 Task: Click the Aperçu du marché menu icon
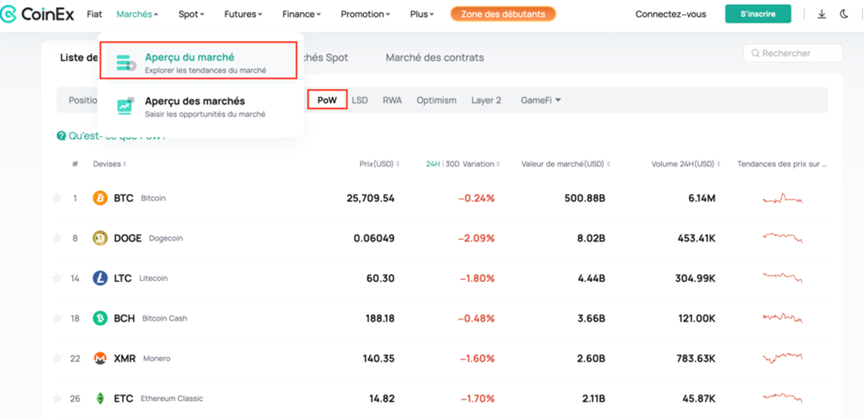pos(126,63)
